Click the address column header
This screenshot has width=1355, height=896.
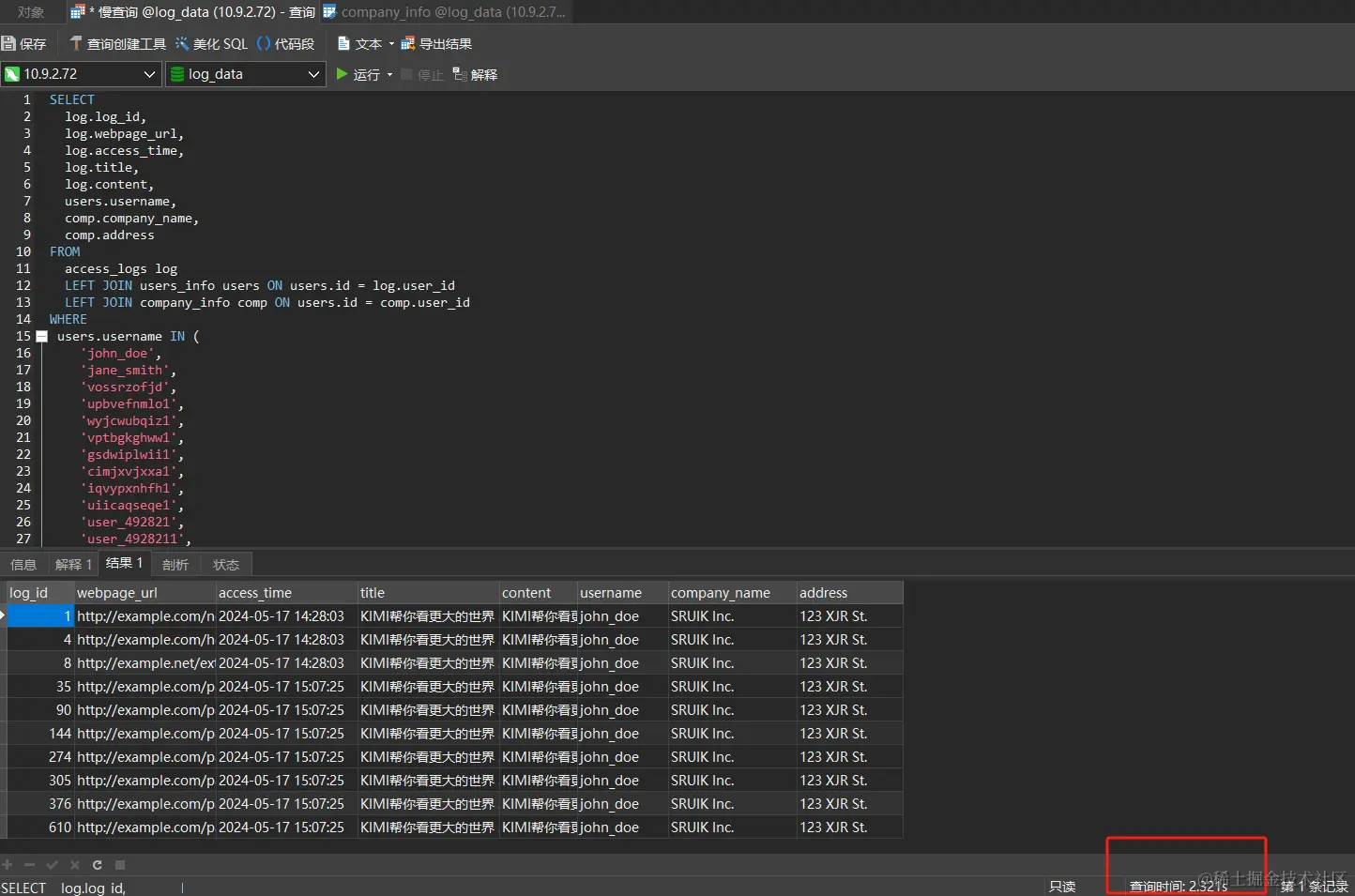(850, 593)
